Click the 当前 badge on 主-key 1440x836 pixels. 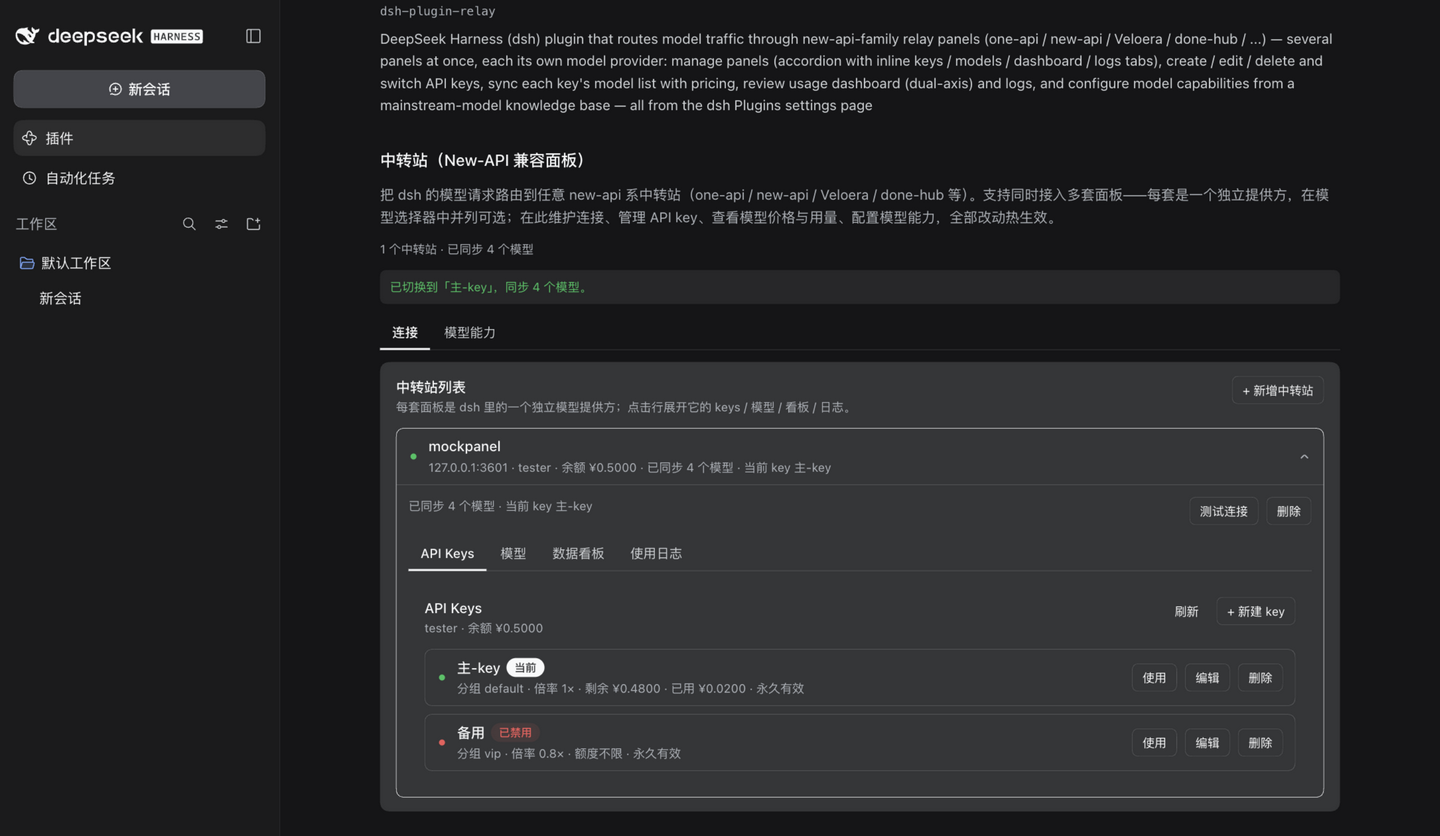click(525, 668)
